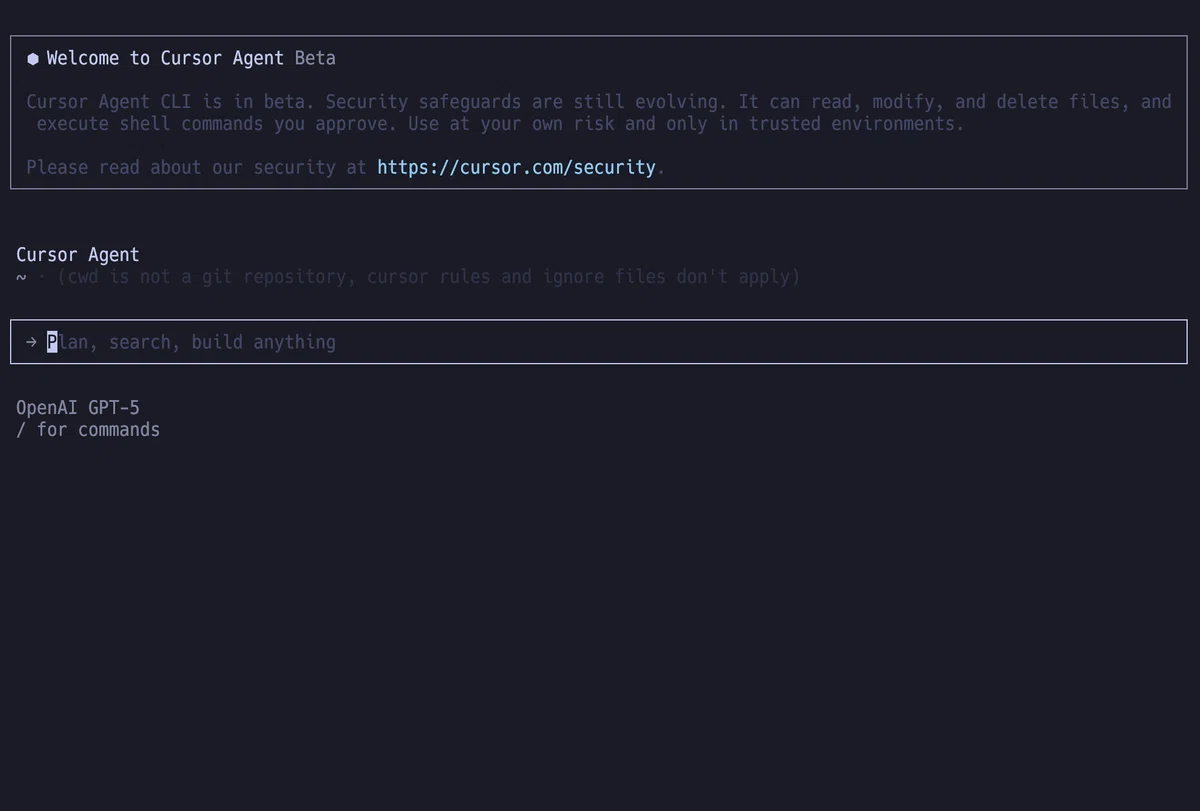The height and width of the screenshot is (811, 1200).
Task: Click the Beta label in welcome banner
Action: [315, 58]
